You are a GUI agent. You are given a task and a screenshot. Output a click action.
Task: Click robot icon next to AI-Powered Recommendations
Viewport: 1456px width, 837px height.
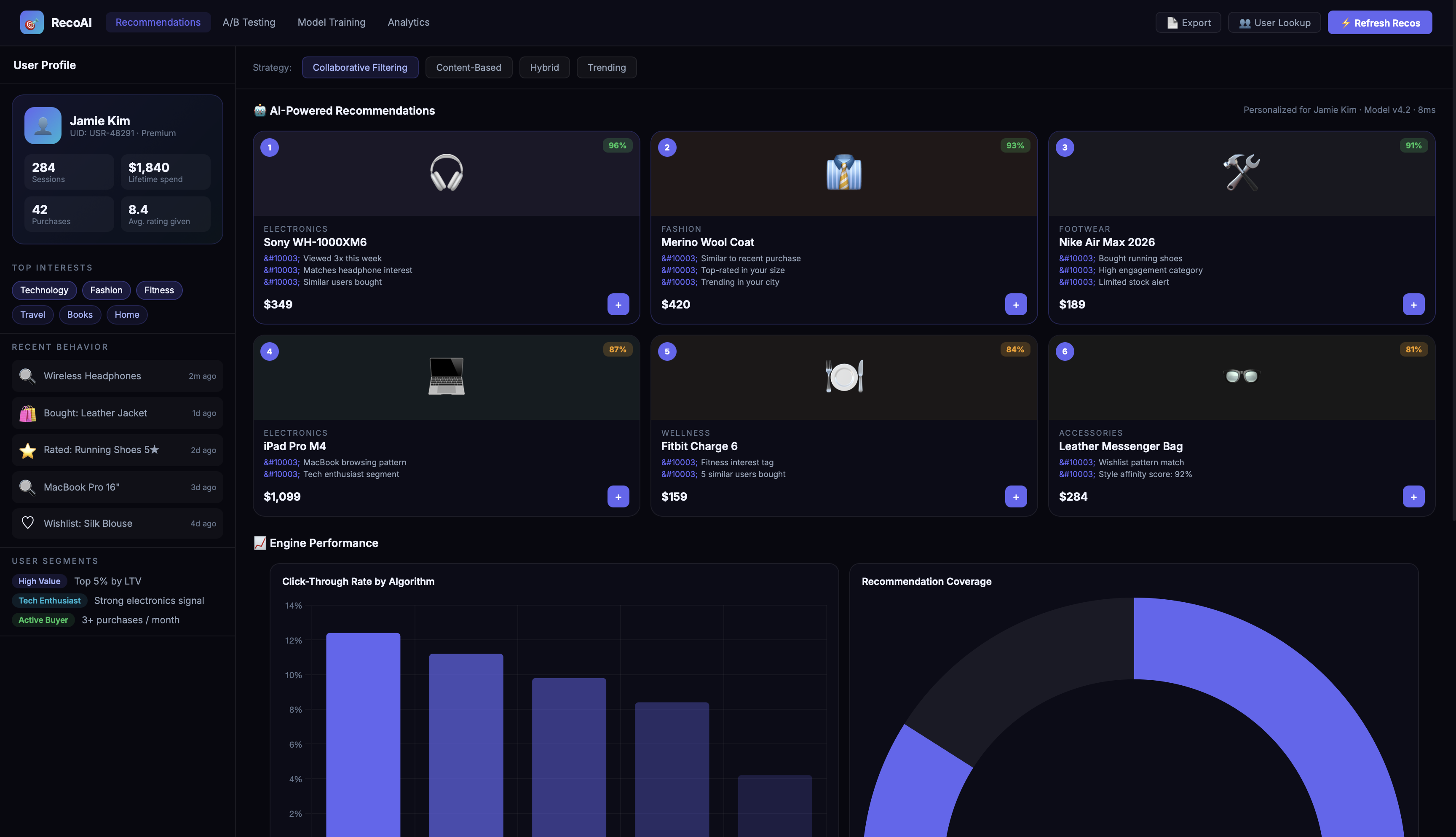tap(260, 110)
